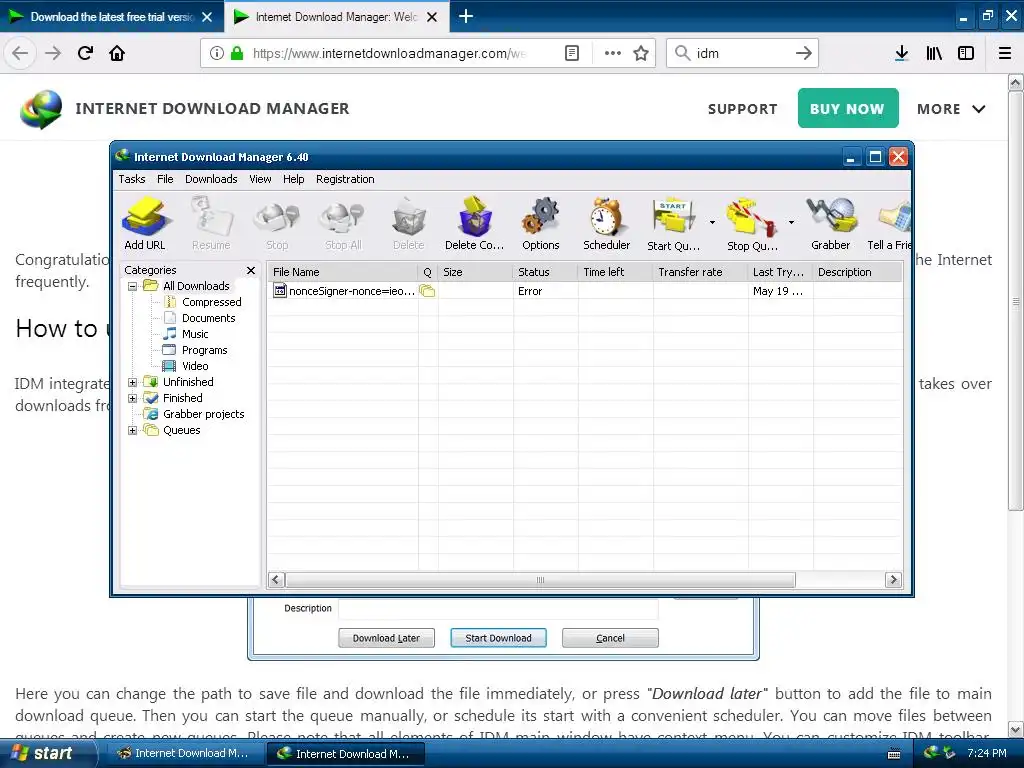1024x768 pixels.
Task: Select the Video category
Action: click(x=195, y=366)
